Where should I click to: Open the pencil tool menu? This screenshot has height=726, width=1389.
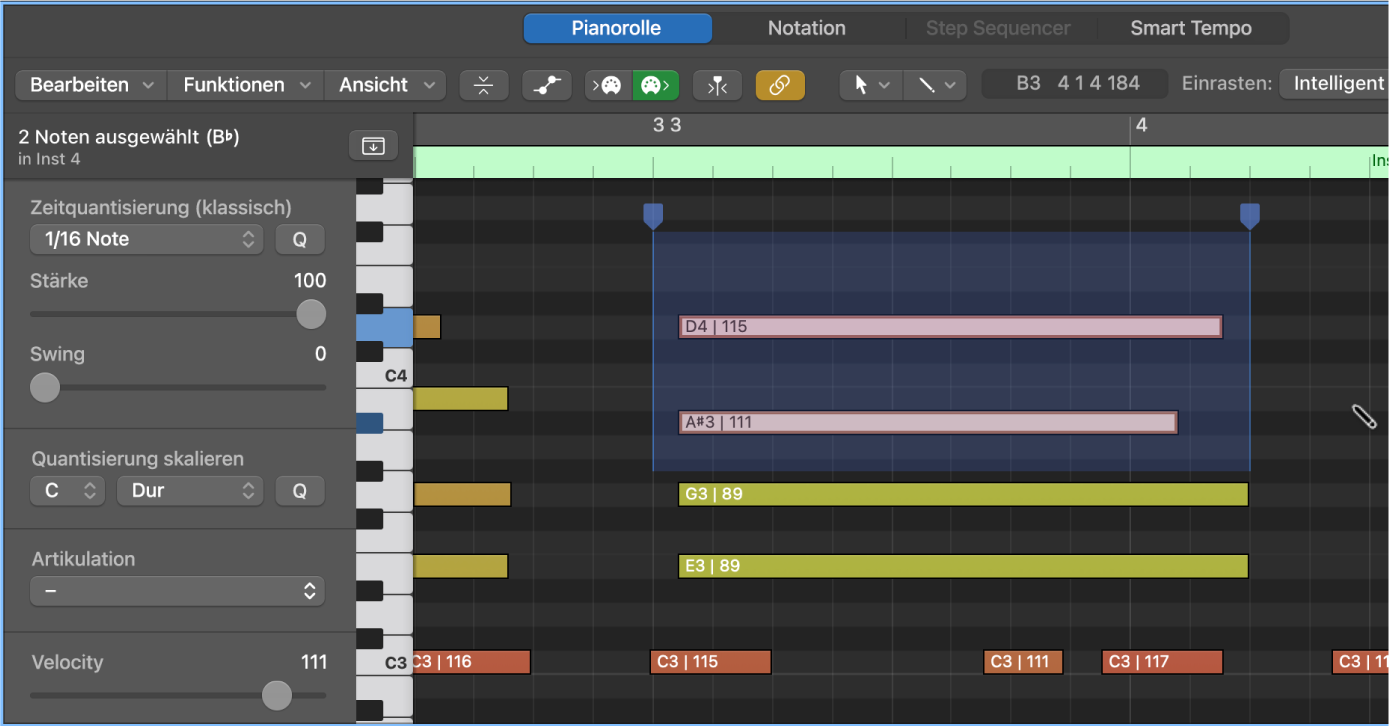coord(935,86)
